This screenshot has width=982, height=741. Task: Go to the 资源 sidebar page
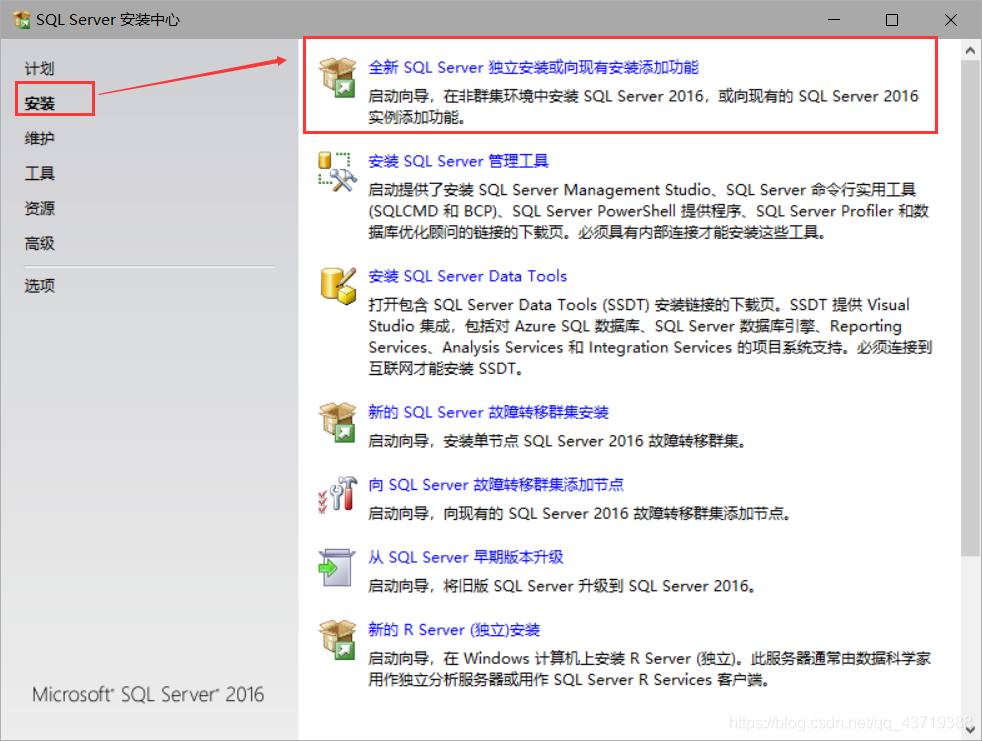(x=39, y=208)
